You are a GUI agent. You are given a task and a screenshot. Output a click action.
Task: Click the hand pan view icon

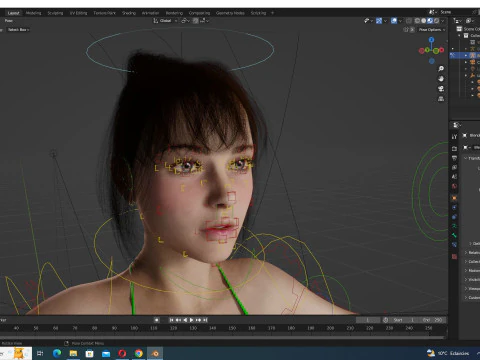click(441, 79)
